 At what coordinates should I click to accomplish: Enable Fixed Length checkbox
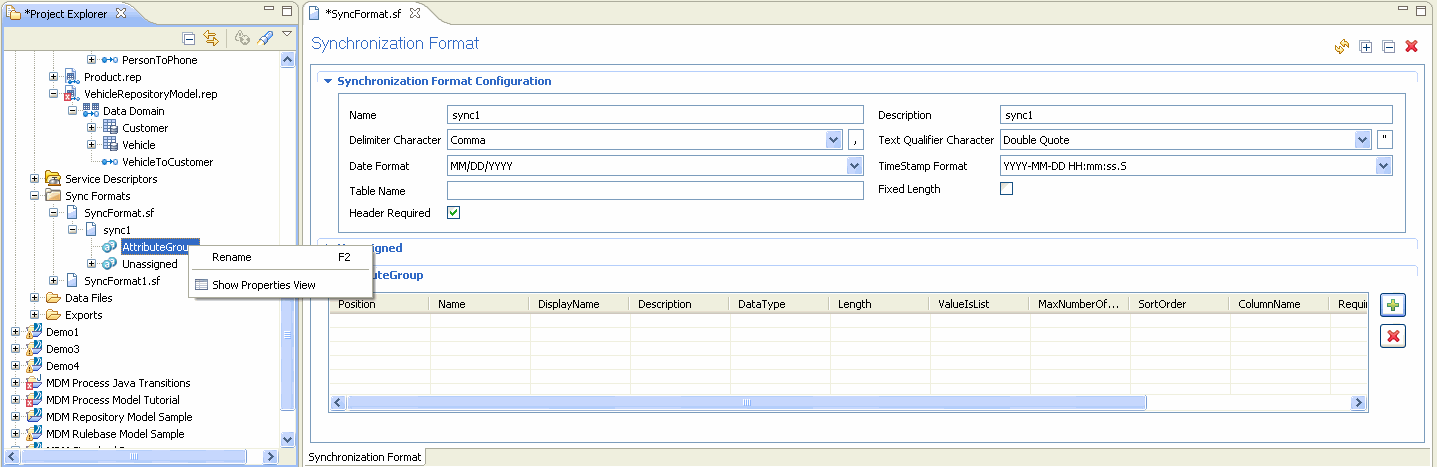click(x=1007, y=189)
